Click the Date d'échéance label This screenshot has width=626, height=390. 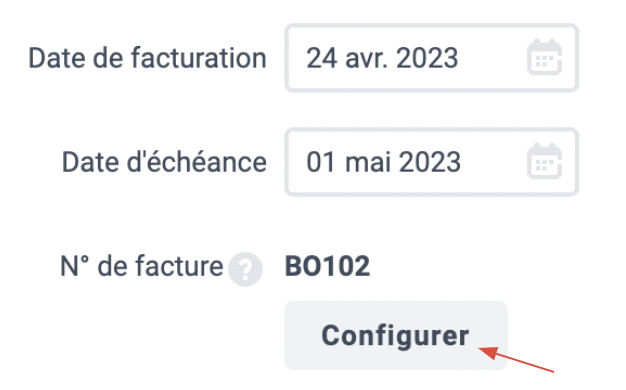164,162
